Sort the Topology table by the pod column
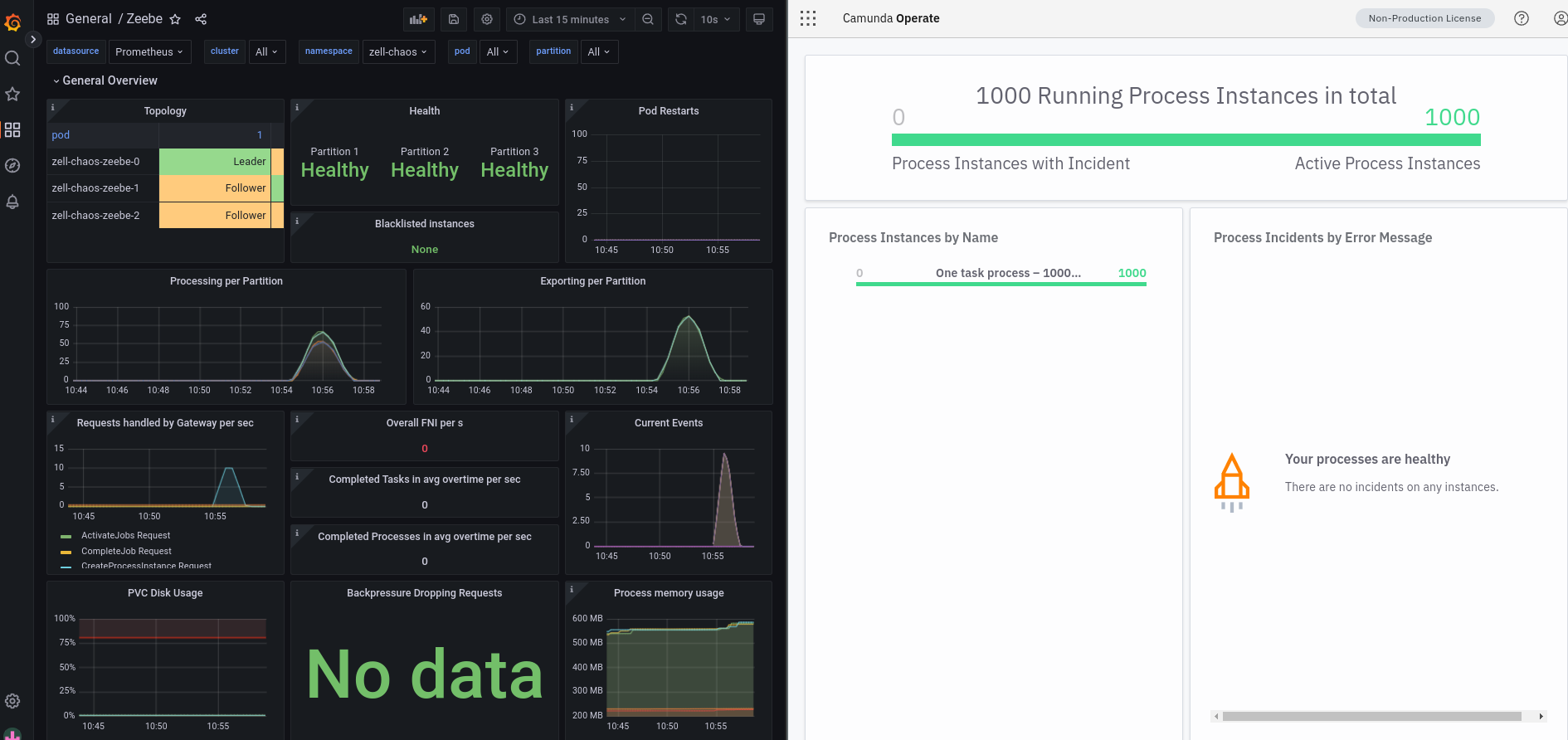This screenshot has height=740, width=1568. [x=61, y=135]
